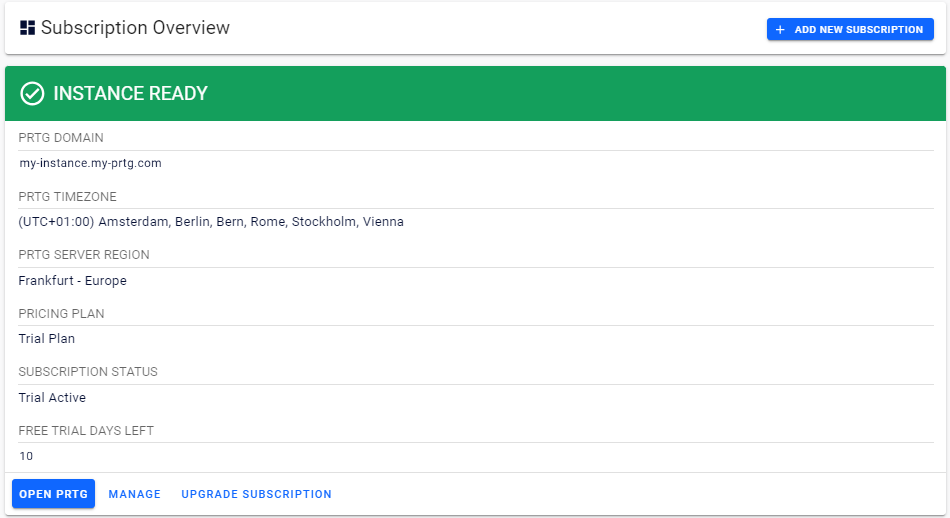This screenshot has height=518, width=950.
Task: Select the UTC+01:00 timezone value
Action: pyautogui.click(x=211, y=222)
